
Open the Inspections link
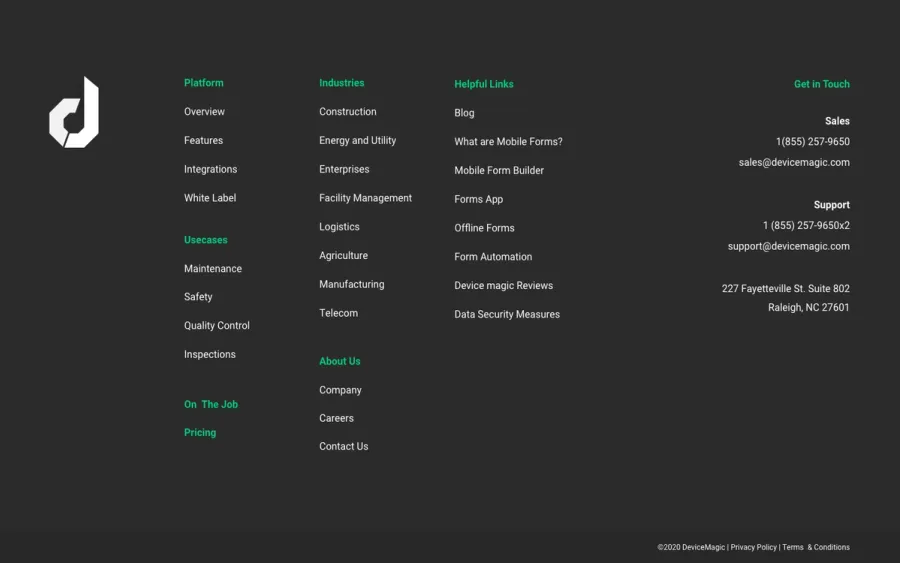tap(210, 354)
